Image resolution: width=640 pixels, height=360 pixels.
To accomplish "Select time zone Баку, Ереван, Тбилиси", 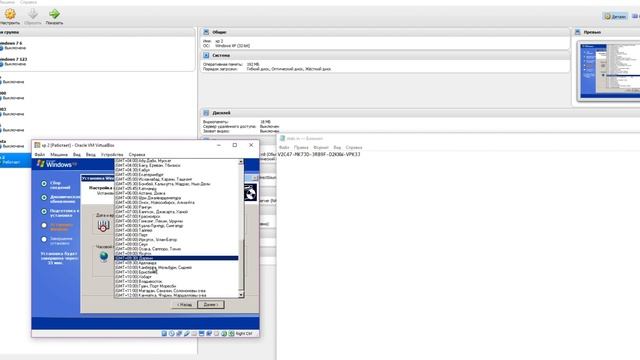I will point(176,165).
